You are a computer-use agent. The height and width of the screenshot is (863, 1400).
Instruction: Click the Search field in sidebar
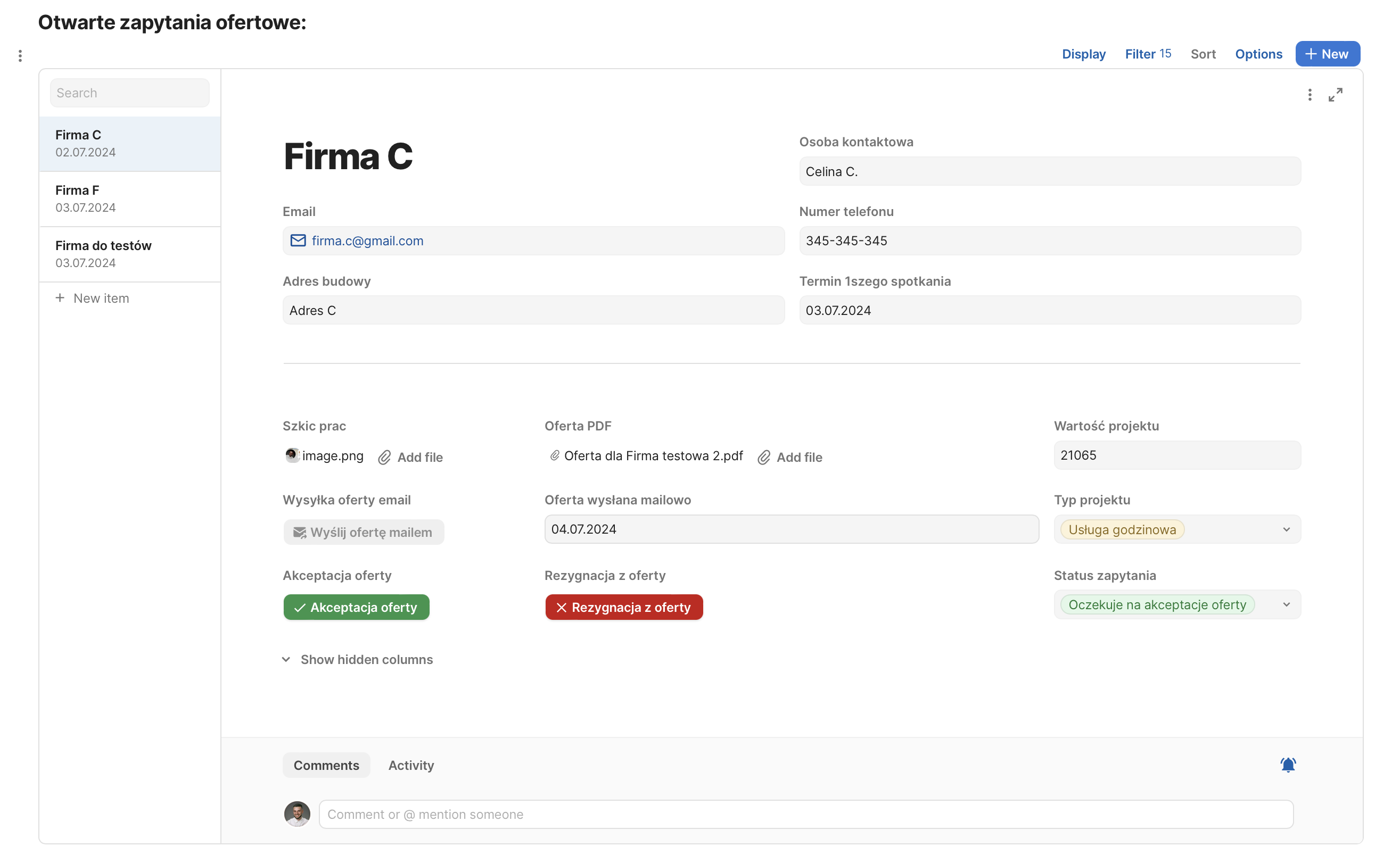point(129,93)
